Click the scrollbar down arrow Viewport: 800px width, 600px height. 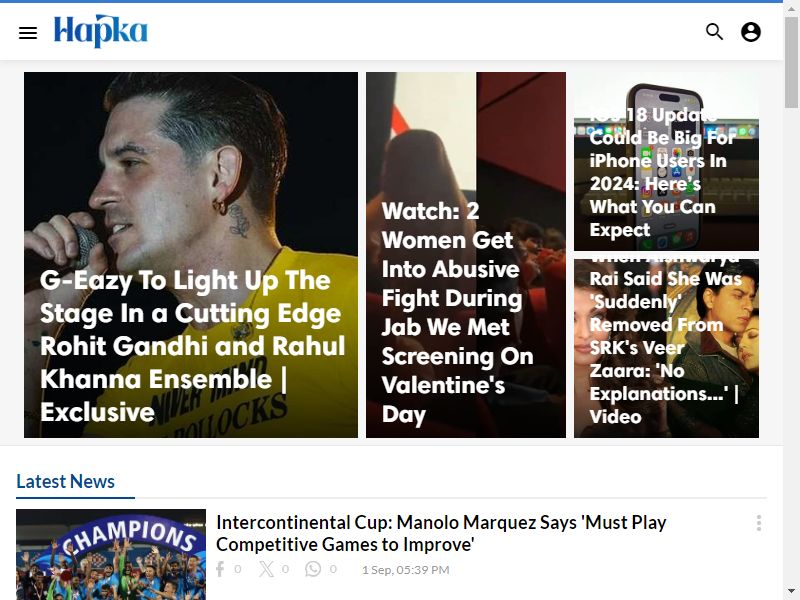click(x=791, y=593)
